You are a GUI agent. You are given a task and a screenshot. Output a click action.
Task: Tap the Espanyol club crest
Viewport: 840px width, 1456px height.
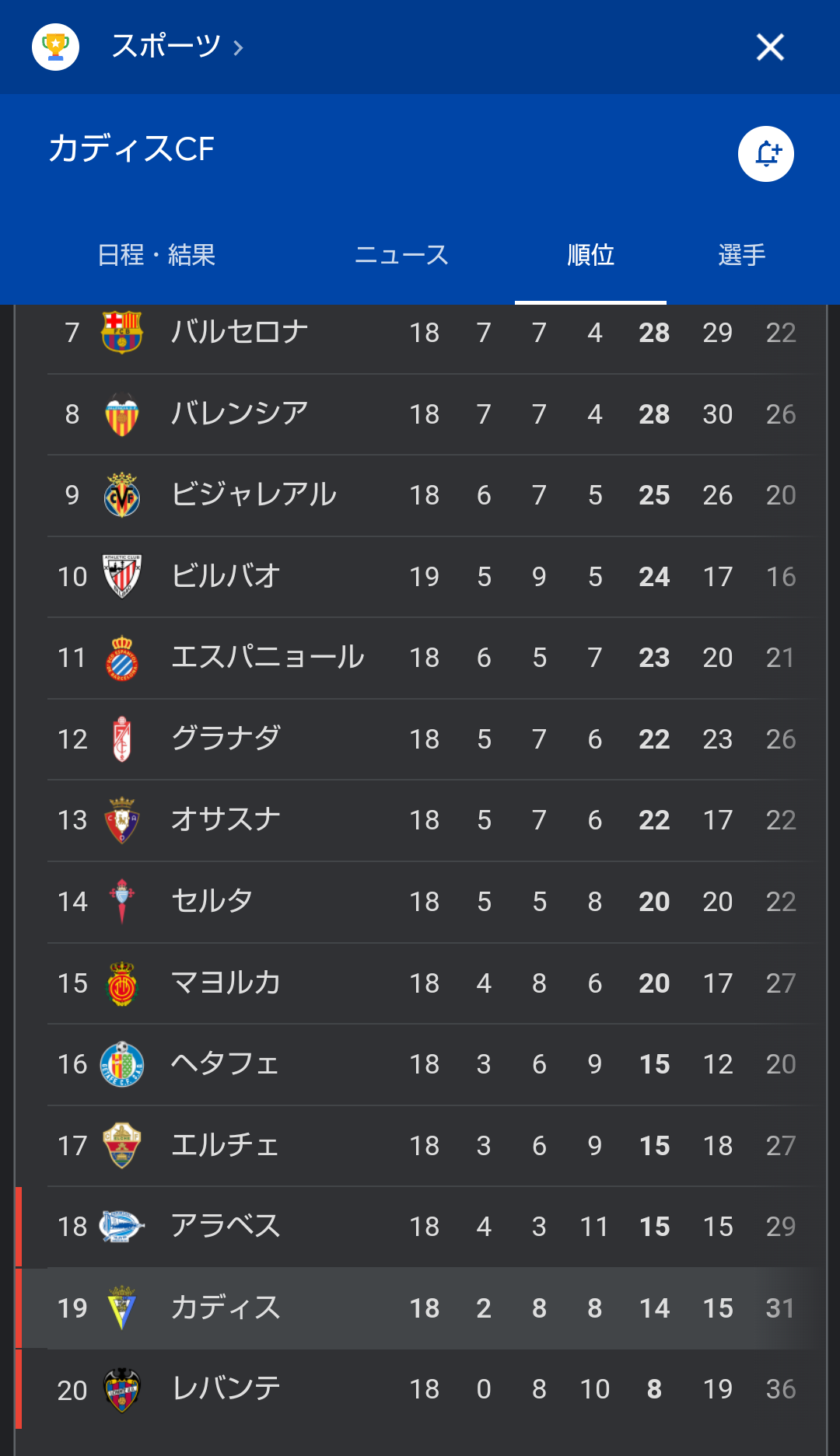coord(122,658)
